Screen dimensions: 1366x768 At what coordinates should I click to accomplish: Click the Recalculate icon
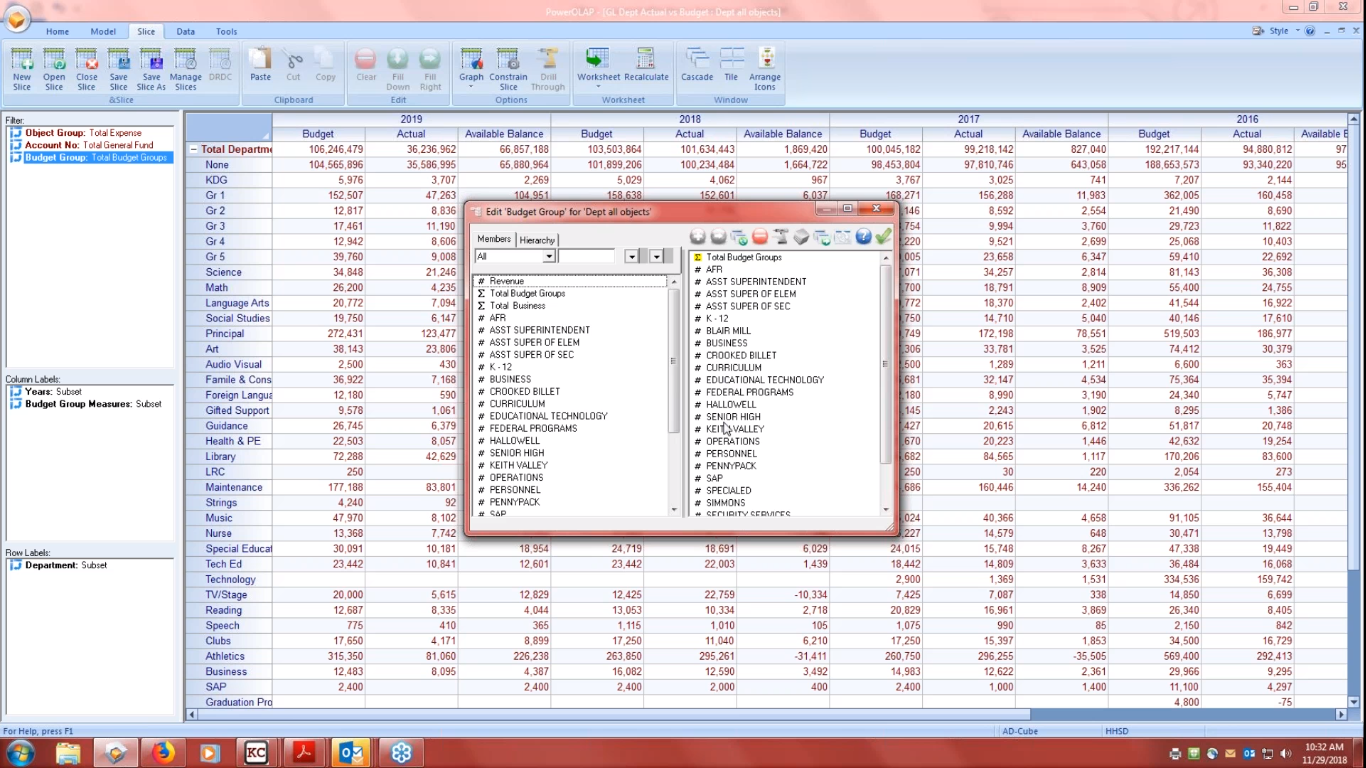pos(646,65)
